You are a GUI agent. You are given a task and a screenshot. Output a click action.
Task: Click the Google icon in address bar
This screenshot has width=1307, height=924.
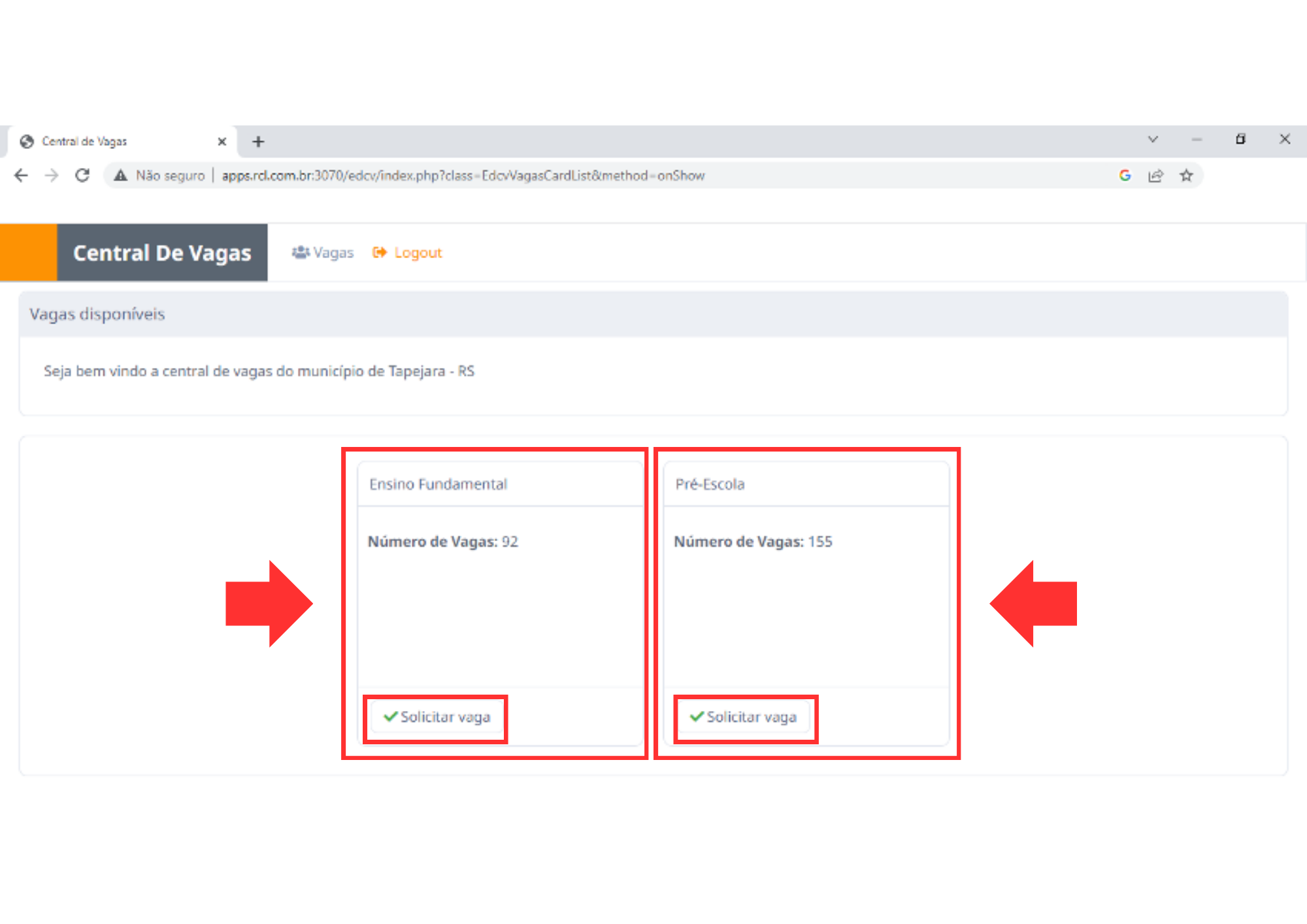coord(1125,175)
